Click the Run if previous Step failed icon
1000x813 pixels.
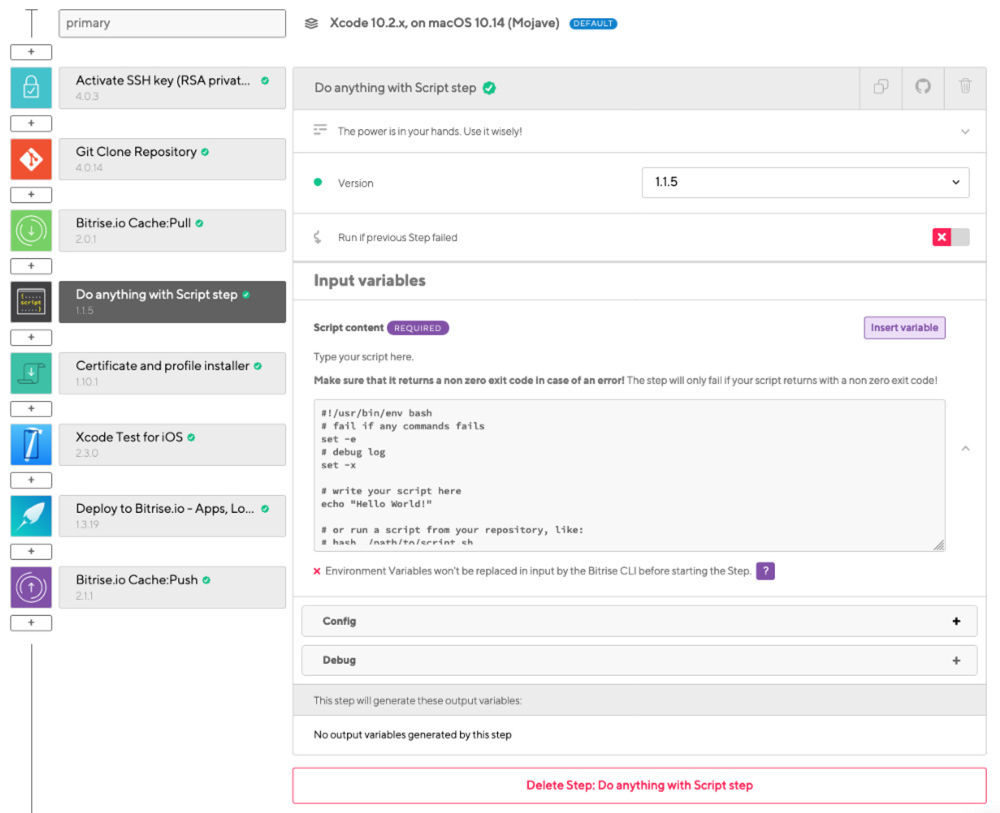(x=318, y=237)
